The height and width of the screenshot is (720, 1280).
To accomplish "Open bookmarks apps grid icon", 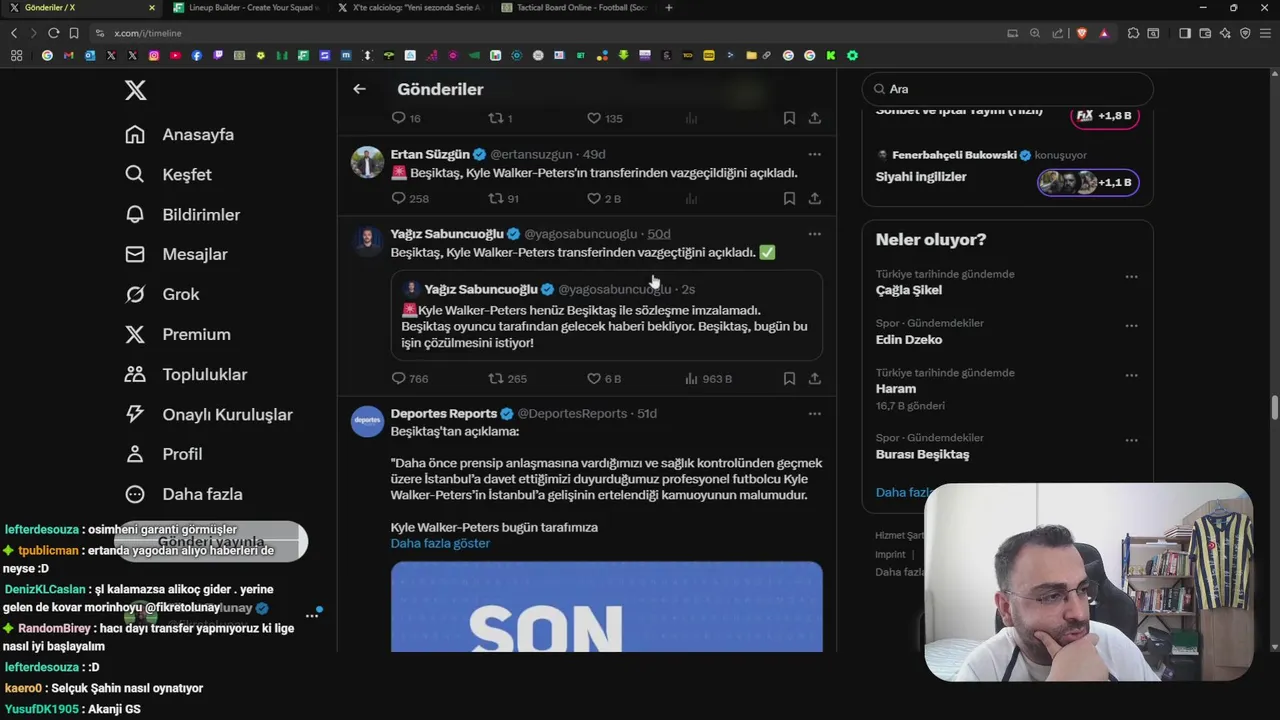I will [x=16, y=55].
